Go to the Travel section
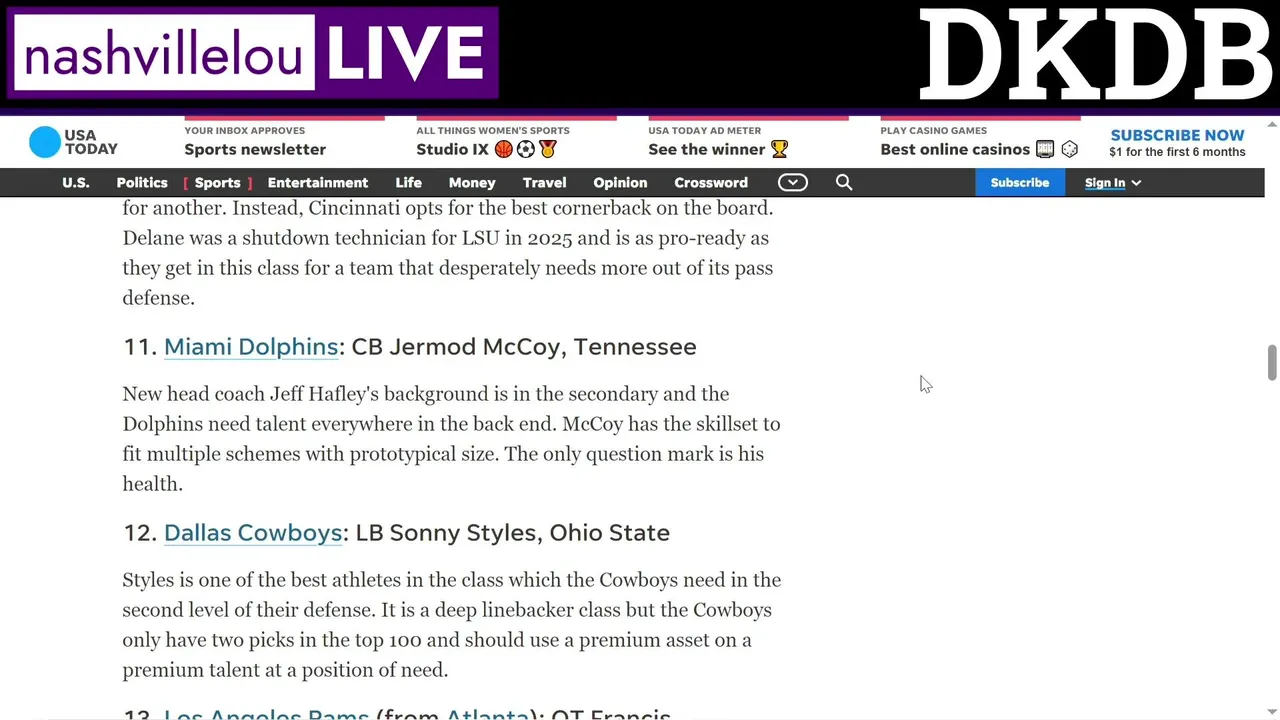The height and width of the screenshot is (720, 1280). [544, 182]
